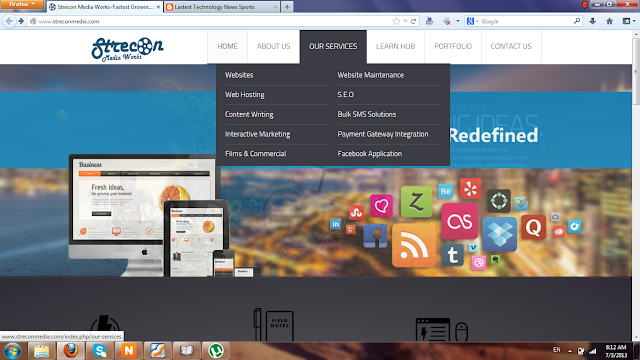Viewport: 640px width, 360px height.
Task: Close the Strecon Media Works tab
Action: pos(158,7)
